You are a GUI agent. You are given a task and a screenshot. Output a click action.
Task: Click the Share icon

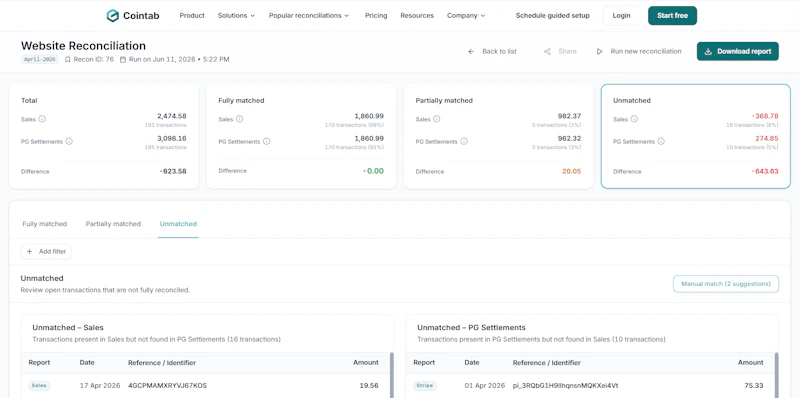[x=547, y=52]
